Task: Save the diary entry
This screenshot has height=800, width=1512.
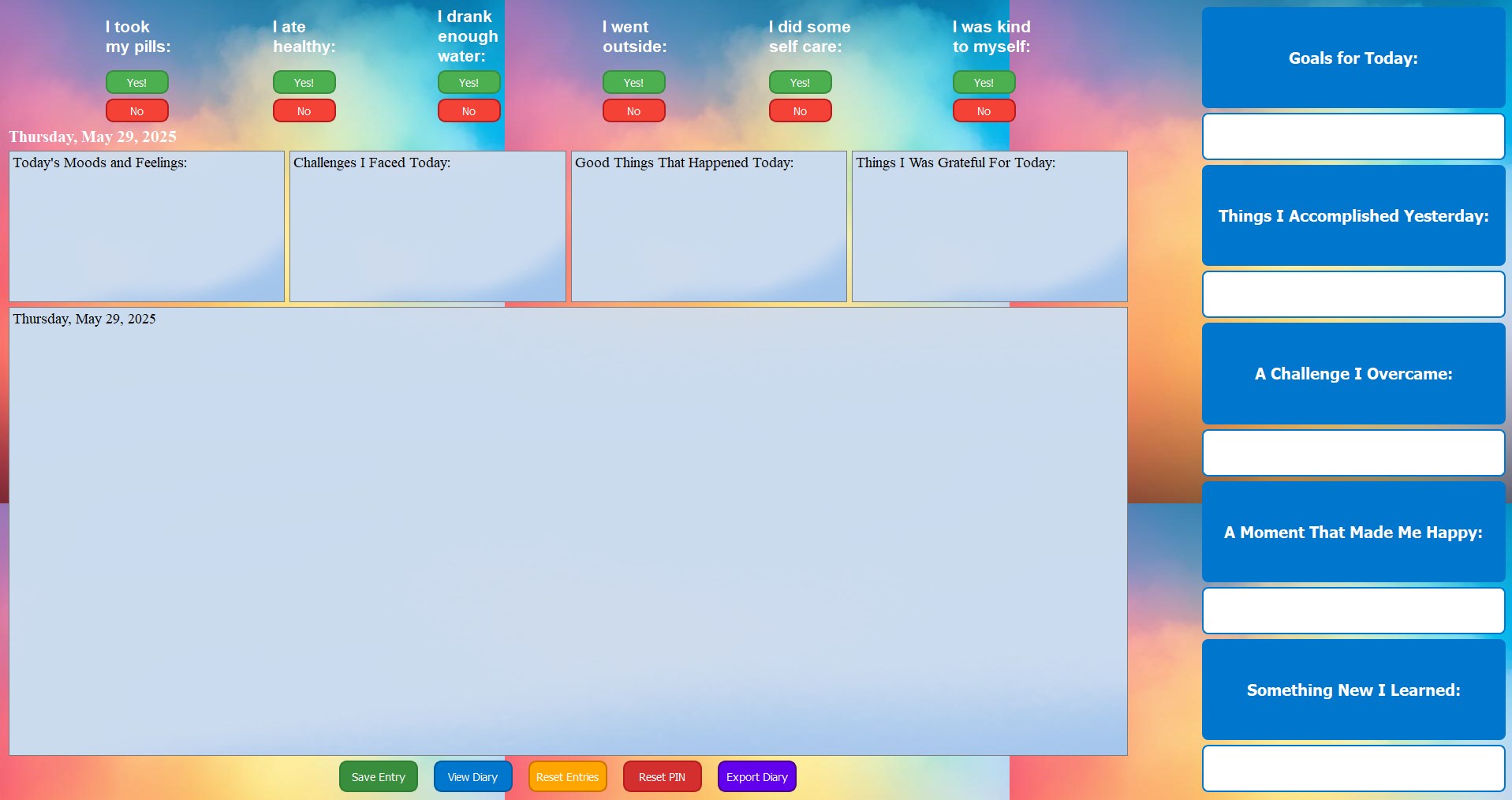Action: click(379, 777)
